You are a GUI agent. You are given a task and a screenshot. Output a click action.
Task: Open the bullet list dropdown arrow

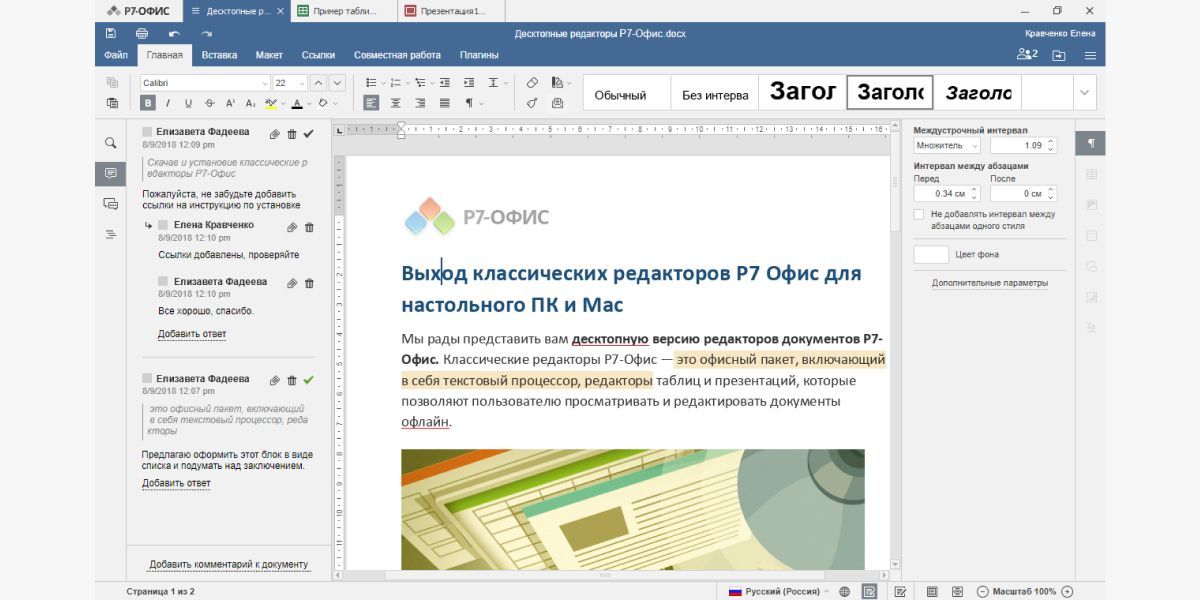click(381, 83)
